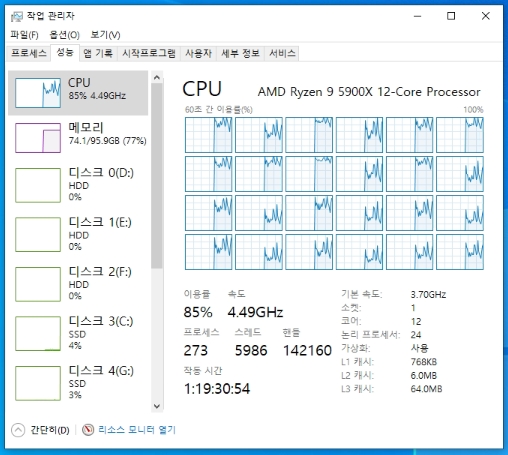The image size is (508, 455).
Task: Switch to the 프로세스 tab
Action: (29, 53)
